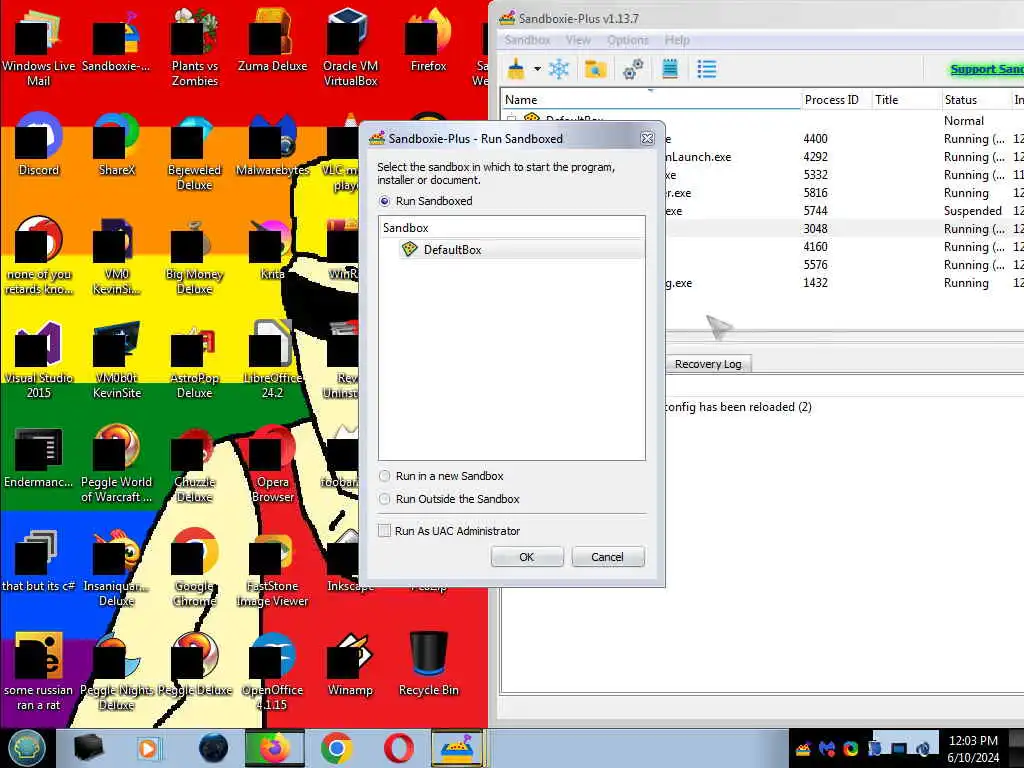The image size is (1024, 768).
Task: Select Run Outside the Sandbox option
Action: point(385,499)
